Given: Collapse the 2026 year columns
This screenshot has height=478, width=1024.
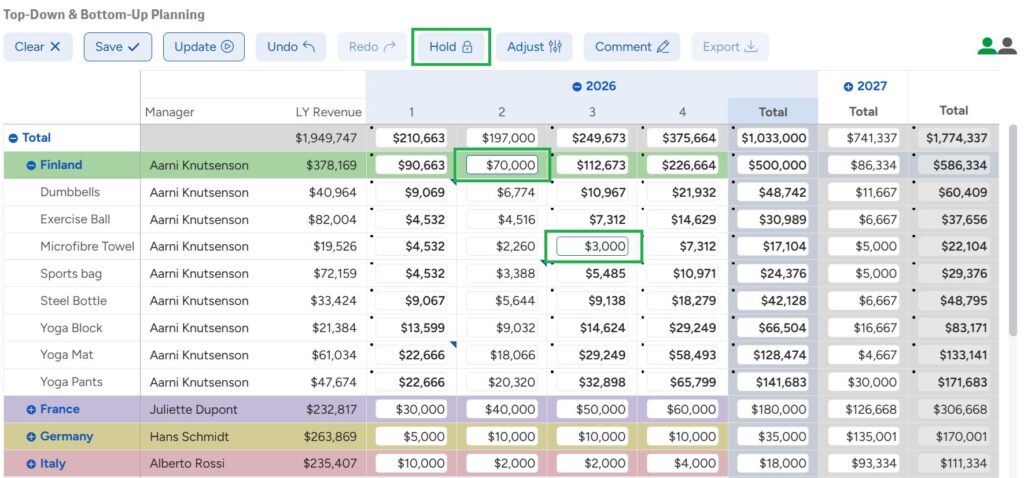Looking at the screenshot, I should coord(577,86).
